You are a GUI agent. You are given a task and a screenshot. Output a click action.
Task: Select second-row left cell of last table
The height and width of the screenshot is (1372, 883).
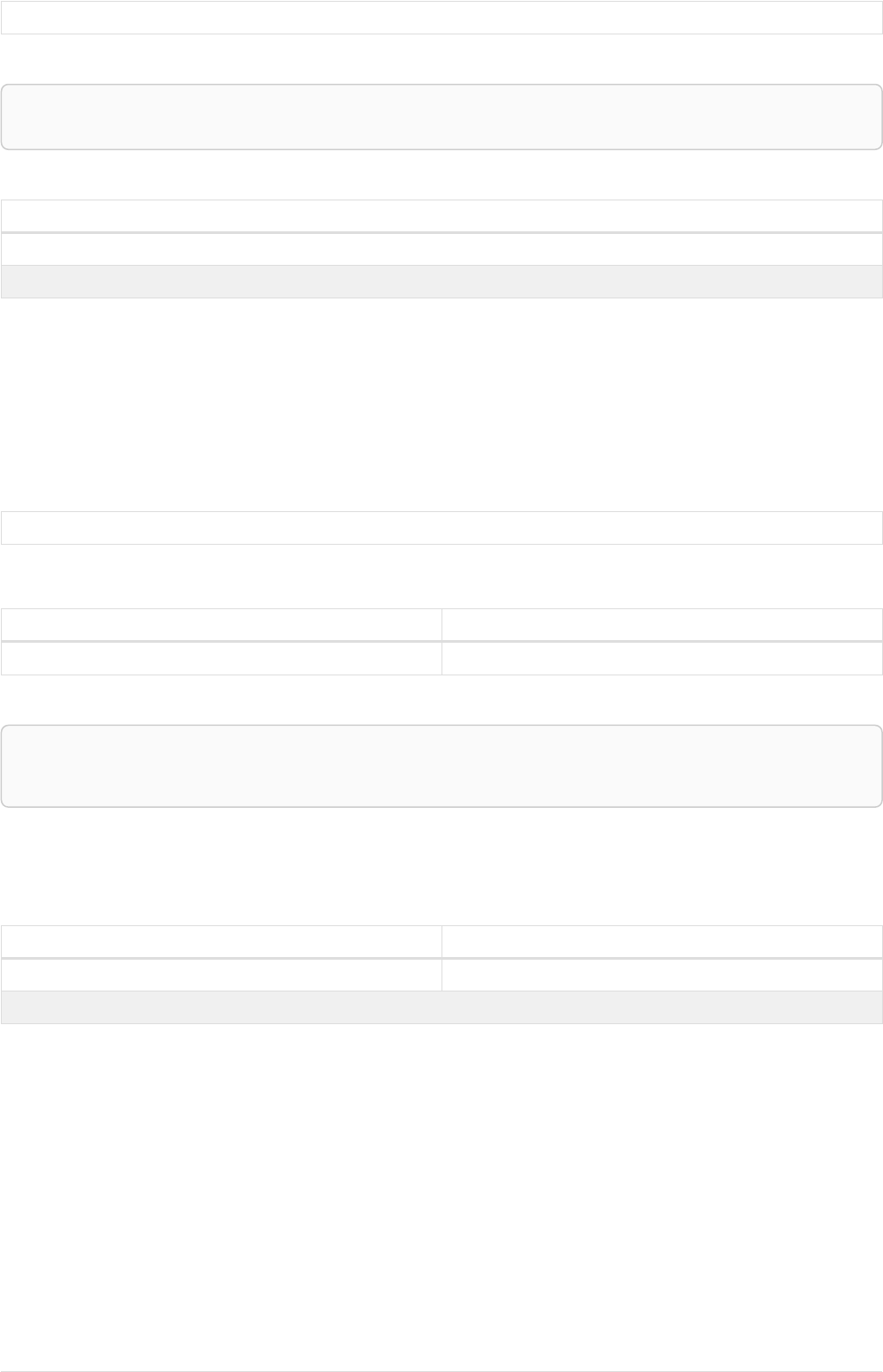(x=221, y=975)
